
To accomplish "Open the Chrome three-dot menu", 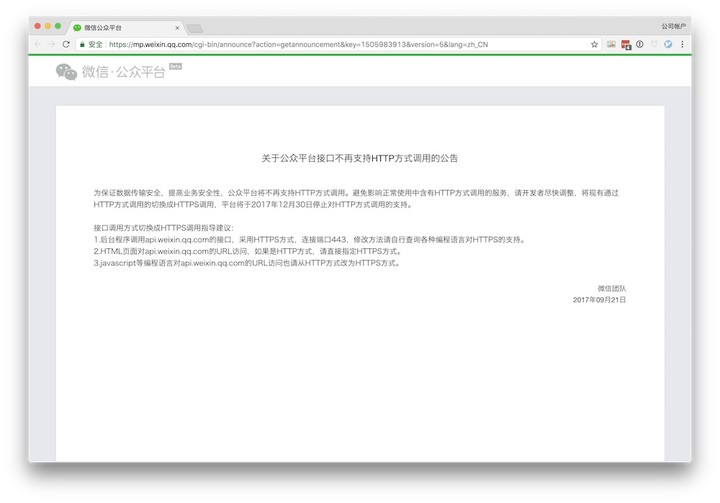I will point(682,44).
